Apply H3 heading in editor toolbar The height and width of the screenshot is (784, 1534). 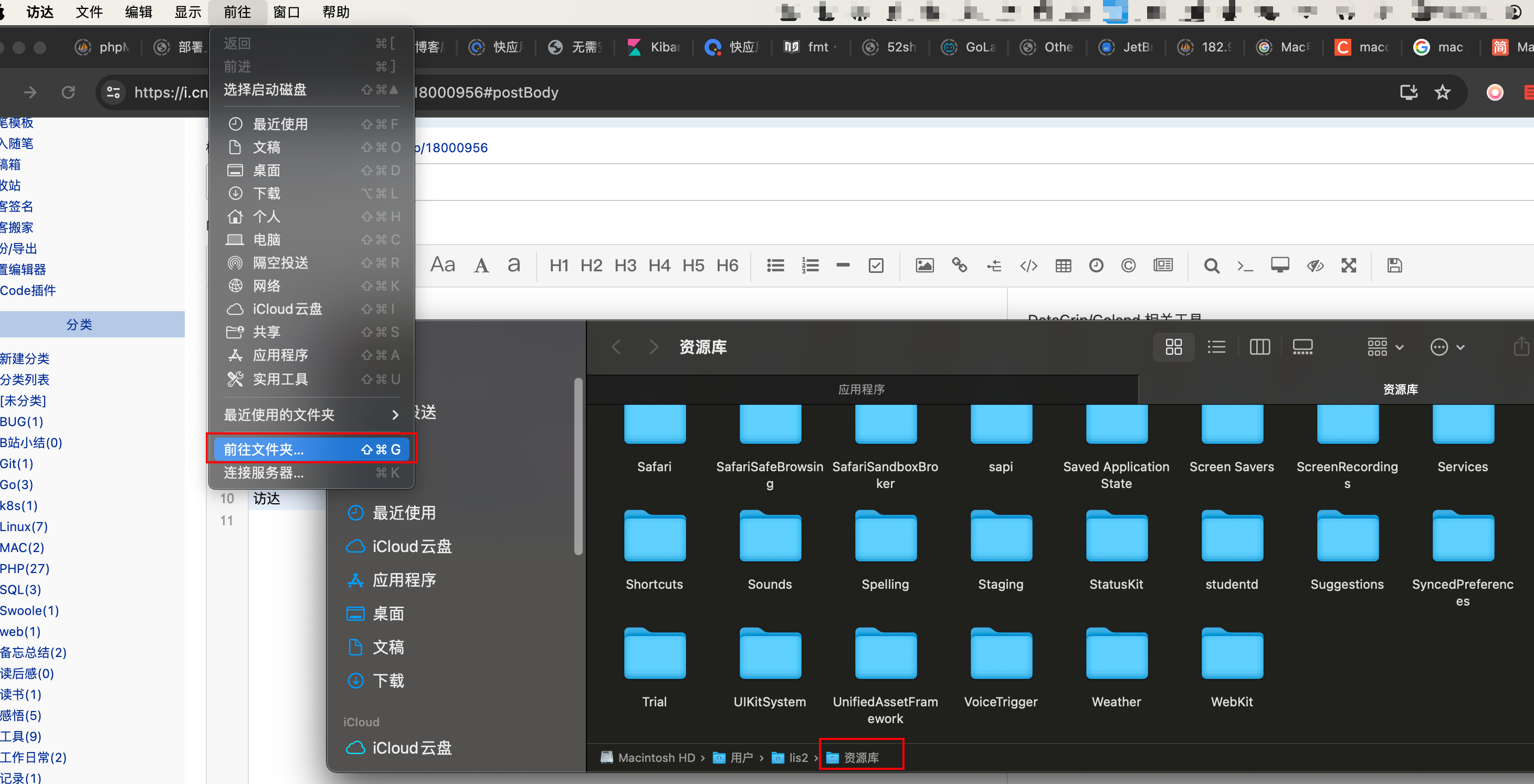tap(625, 266)
